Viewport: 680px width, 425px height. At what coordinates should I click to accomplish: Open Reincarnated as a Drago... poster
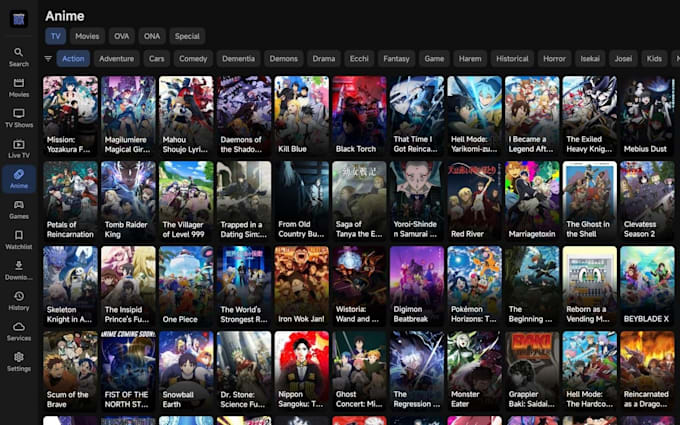[647, 371]
